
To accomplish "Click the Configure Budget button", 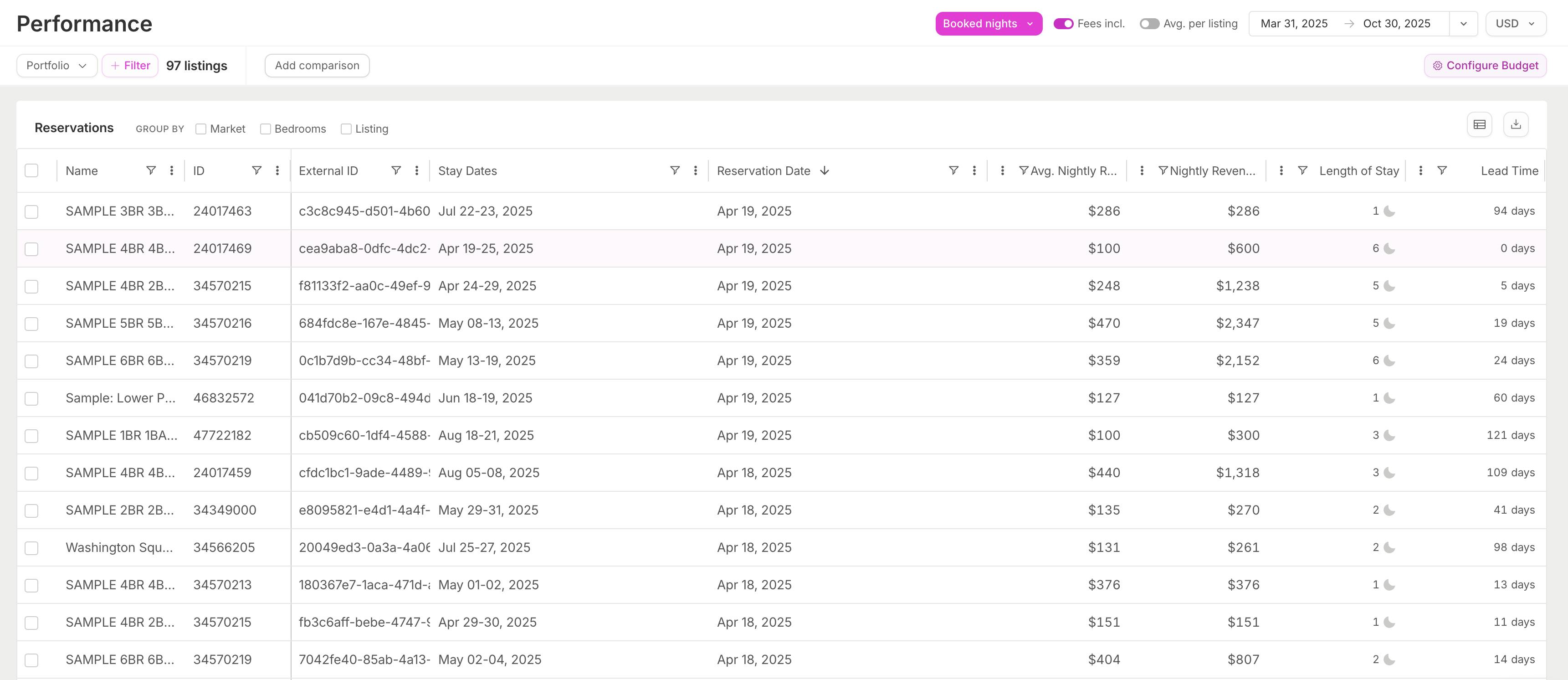I will coord(1485,66).
